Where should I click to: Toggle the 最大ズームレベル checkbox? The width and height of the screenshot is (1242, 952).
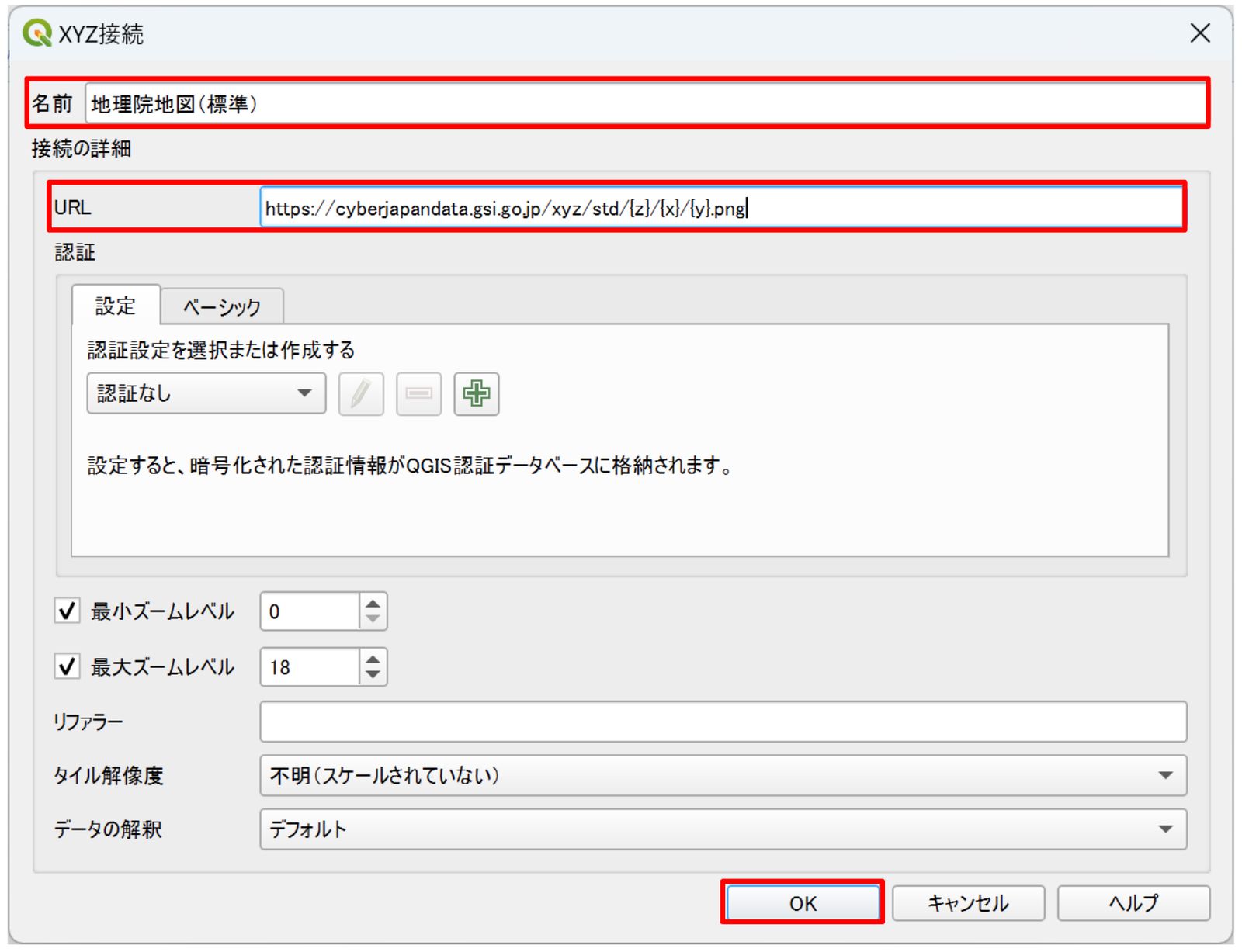(x=68, y=666)
